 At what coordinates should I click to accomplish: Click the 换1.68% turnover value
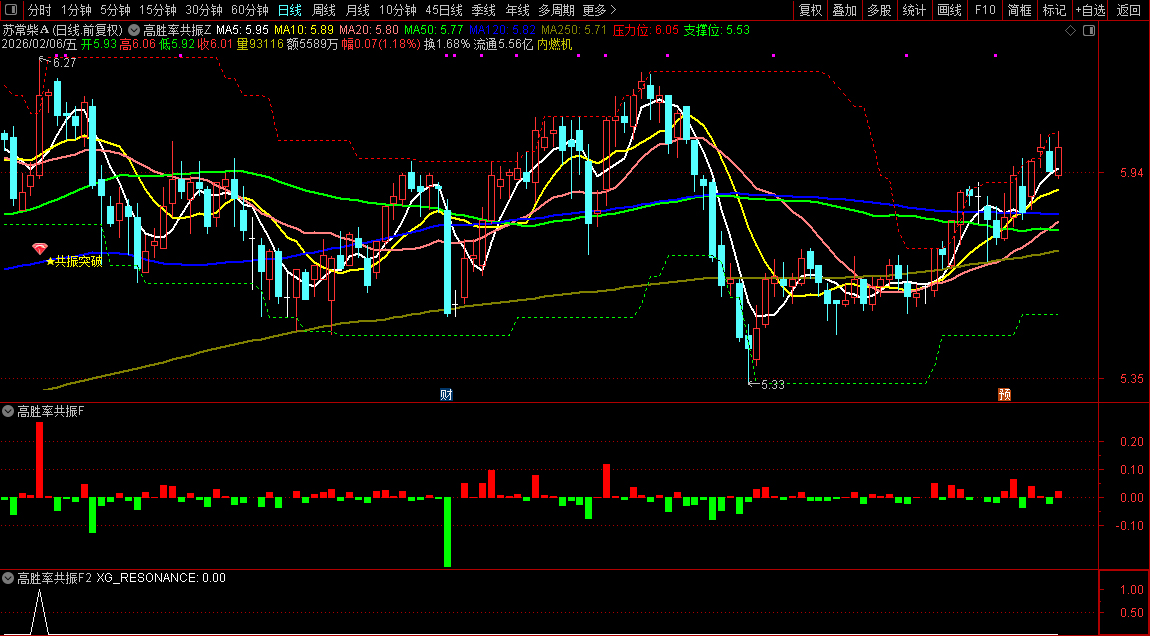(447, 45)
